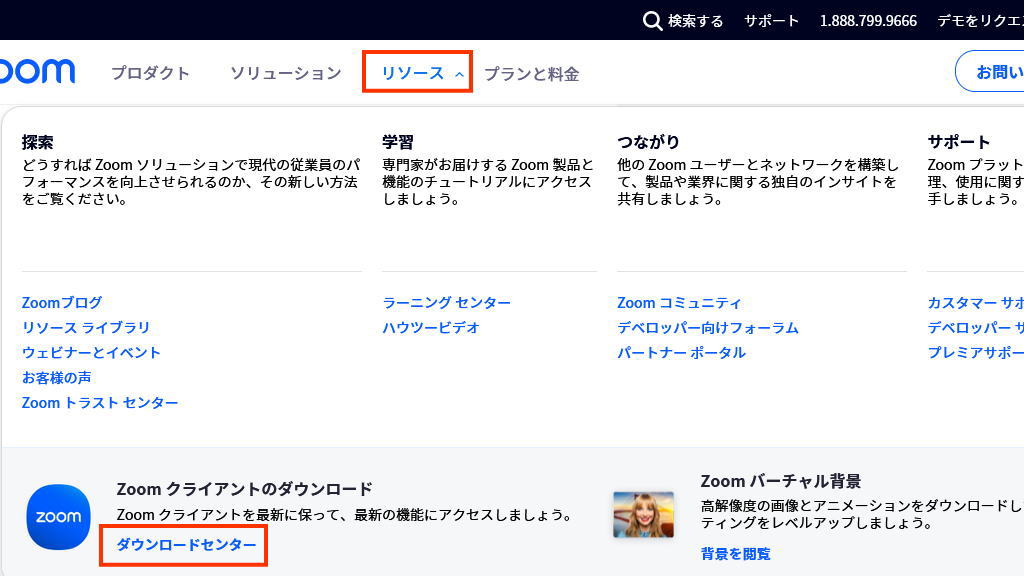This screenshot has width=1024, height=576.
Task: Click 背景を閲覧 link
Action: (735, 554)
